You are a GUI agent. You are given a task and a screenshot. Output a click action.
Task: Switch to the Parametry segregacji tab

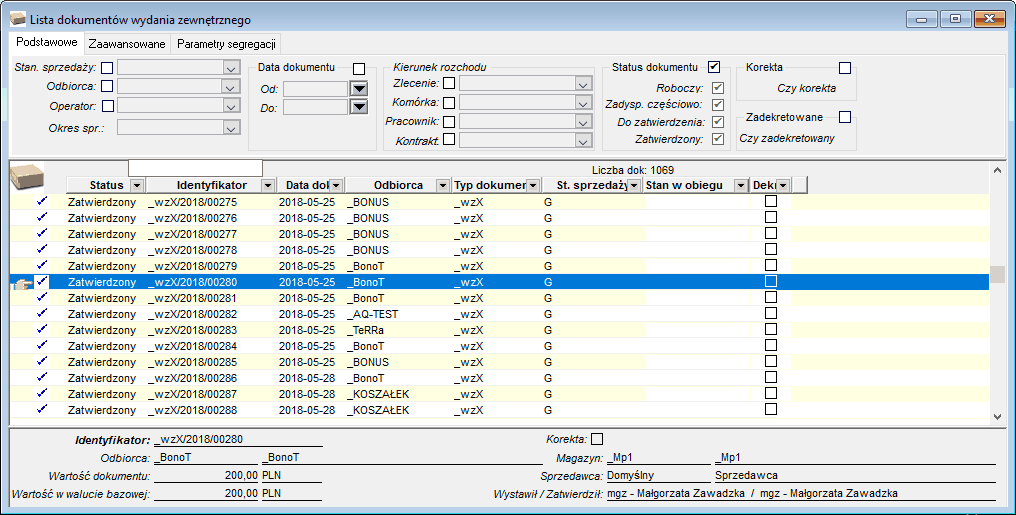226,44
